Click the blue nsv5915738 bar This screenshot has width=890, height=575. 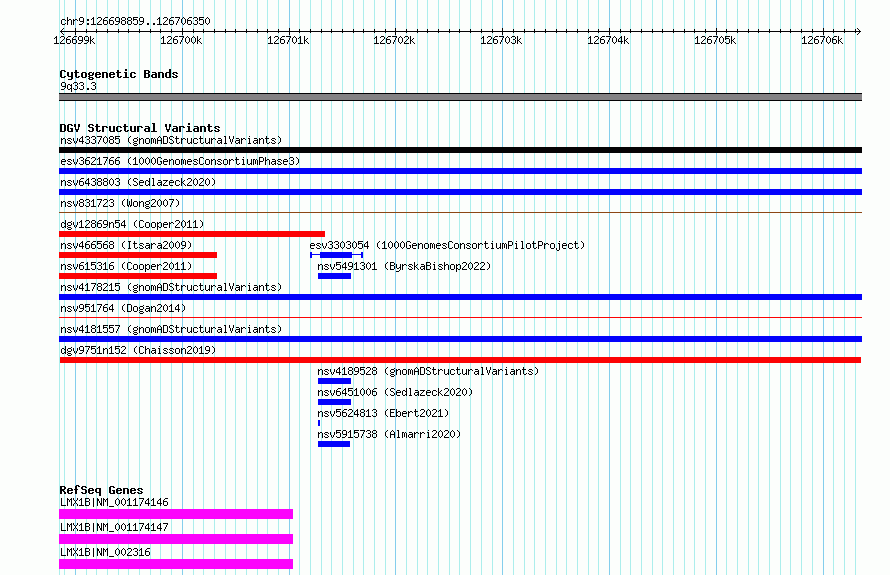tap(334, 444)
